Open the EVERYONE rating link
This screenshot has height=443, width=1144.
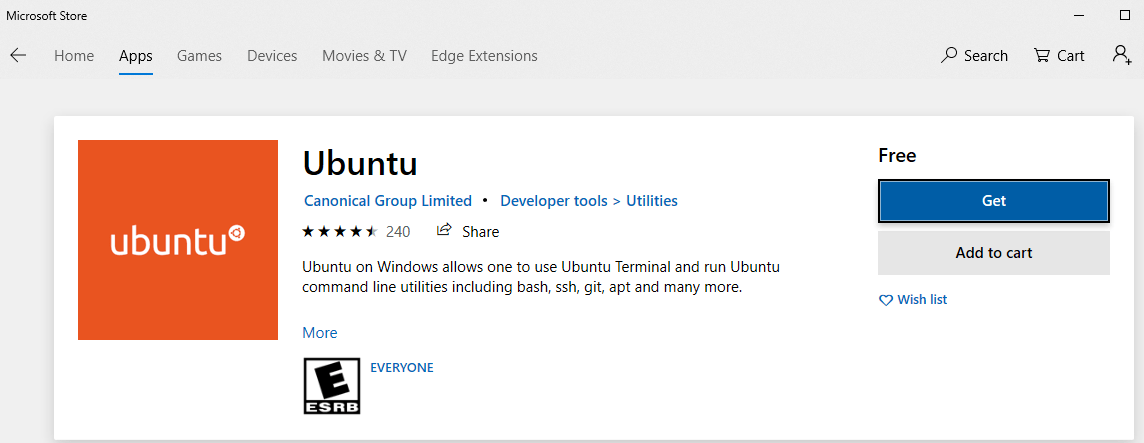pos(402,368)
